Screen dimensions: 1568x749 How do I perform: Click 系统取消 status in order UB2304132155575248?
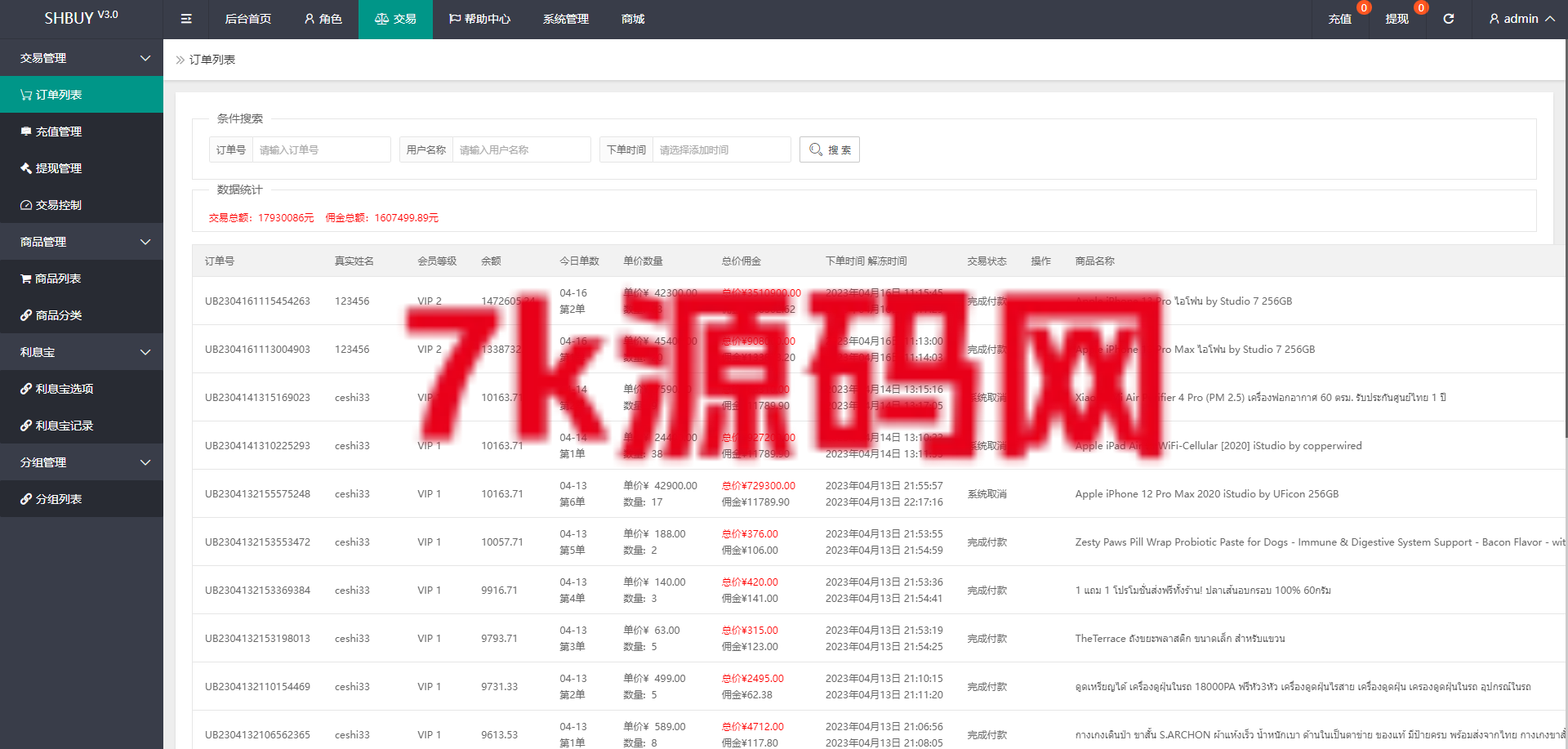987,494
